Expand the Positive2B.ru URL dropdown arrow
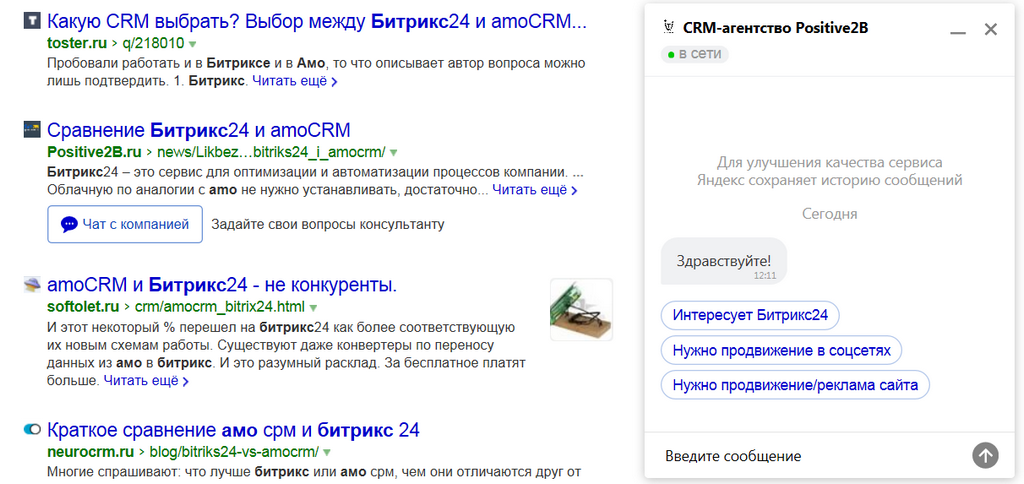 click(393, 153)
